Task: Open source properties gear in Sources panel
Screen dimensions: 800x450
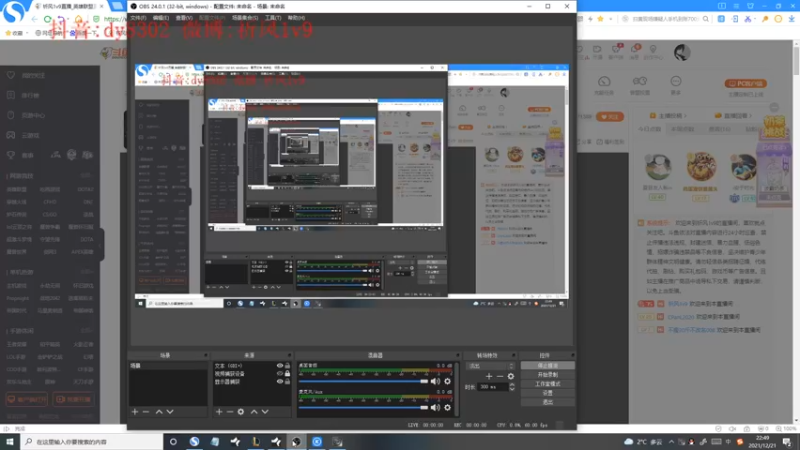Action: tap(241, 412)
